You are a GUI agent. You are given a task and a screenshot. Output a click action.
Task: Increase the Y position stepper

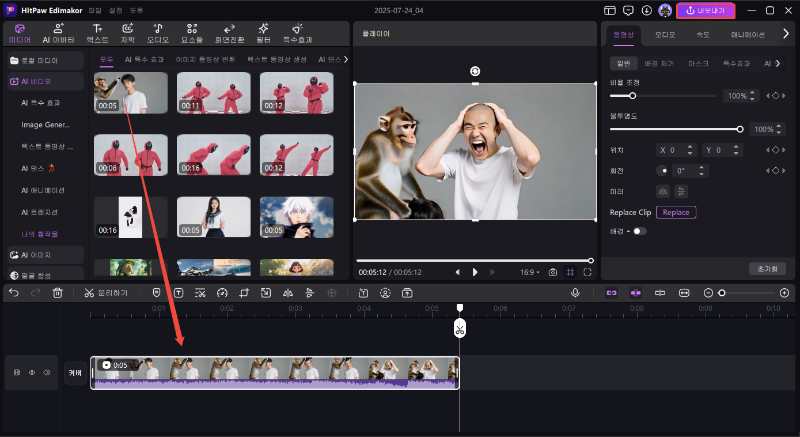[x=736, y=148]
